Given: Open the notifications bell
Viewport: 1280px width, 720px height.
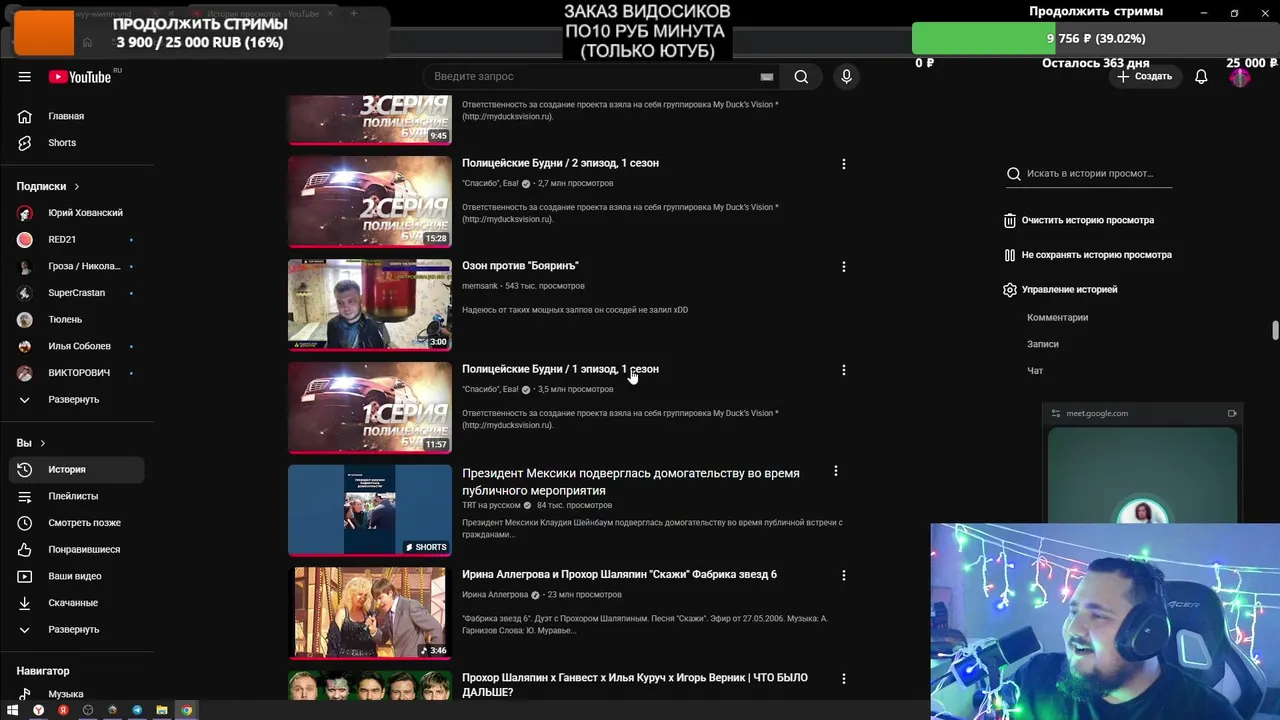Looking at the screenshot, I should [x=1201, y=77].
